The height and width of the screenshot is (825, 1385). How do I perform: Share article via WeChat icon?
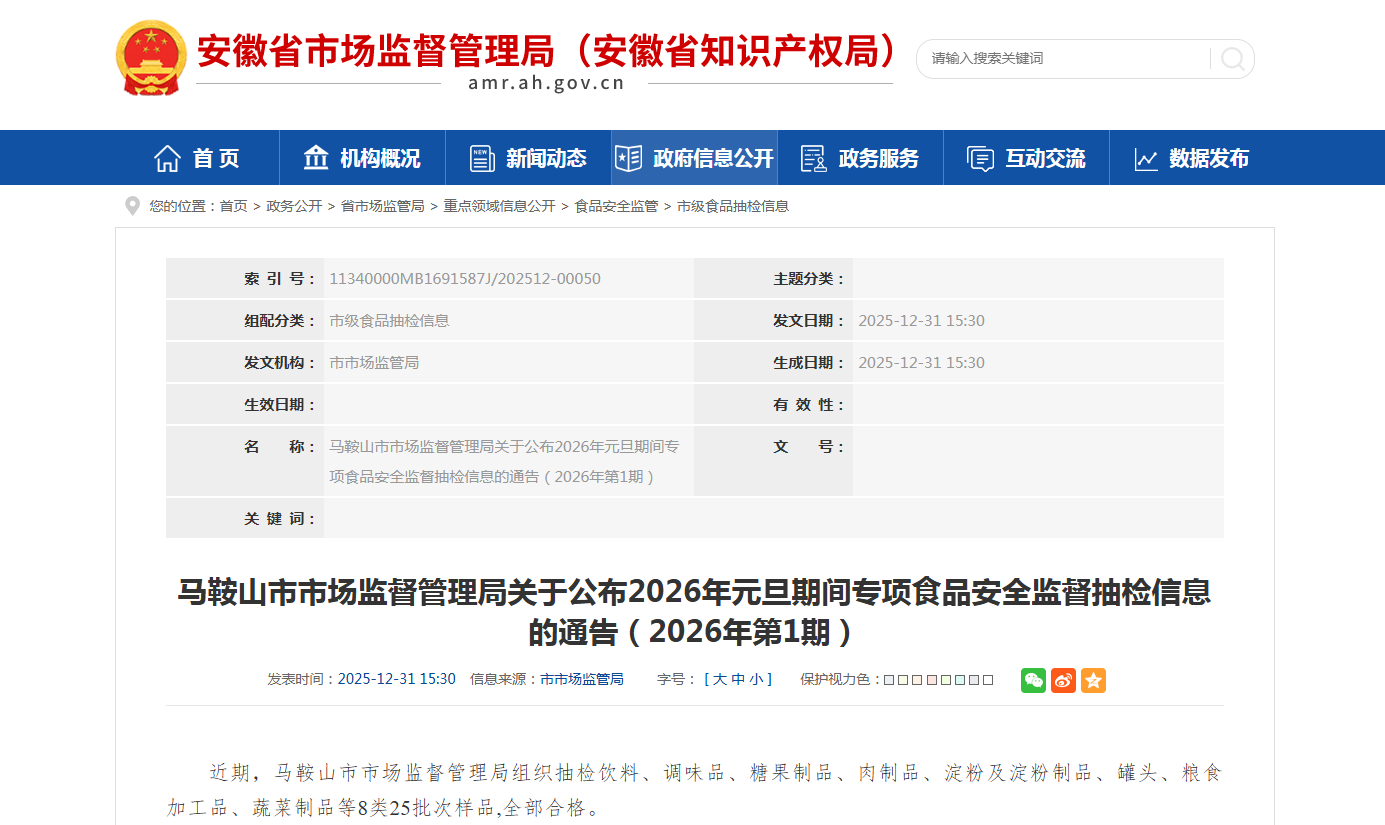(x=1033, y=680)
